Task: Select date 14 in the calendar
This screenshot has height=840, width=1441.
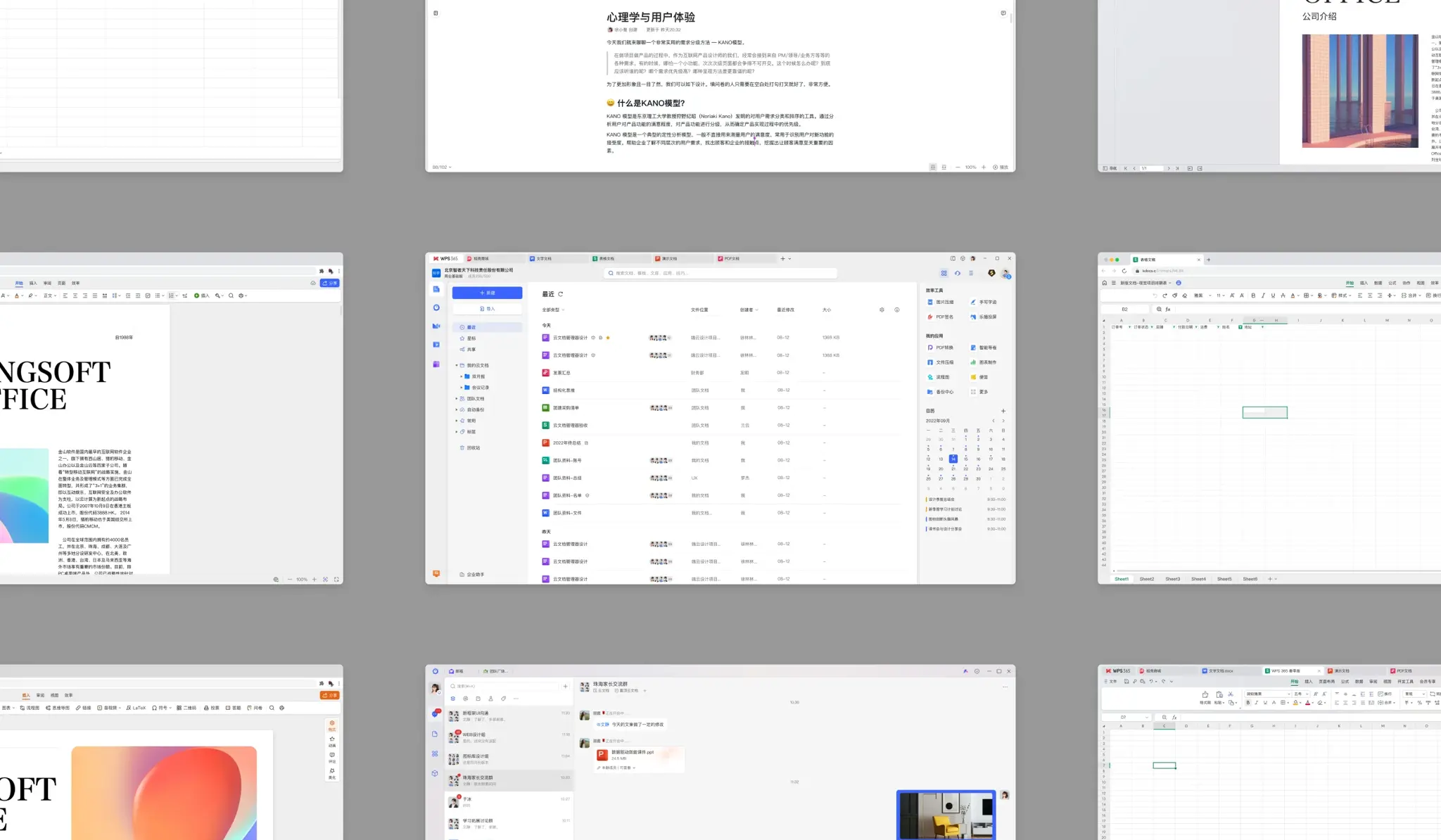Action: click(953, 459)
